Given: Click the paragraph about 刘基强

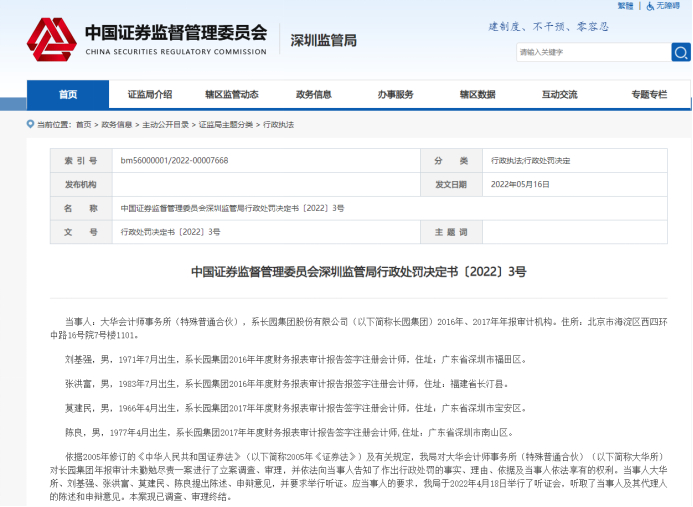Looking at the screenshot, I should [x=297, y=359].
